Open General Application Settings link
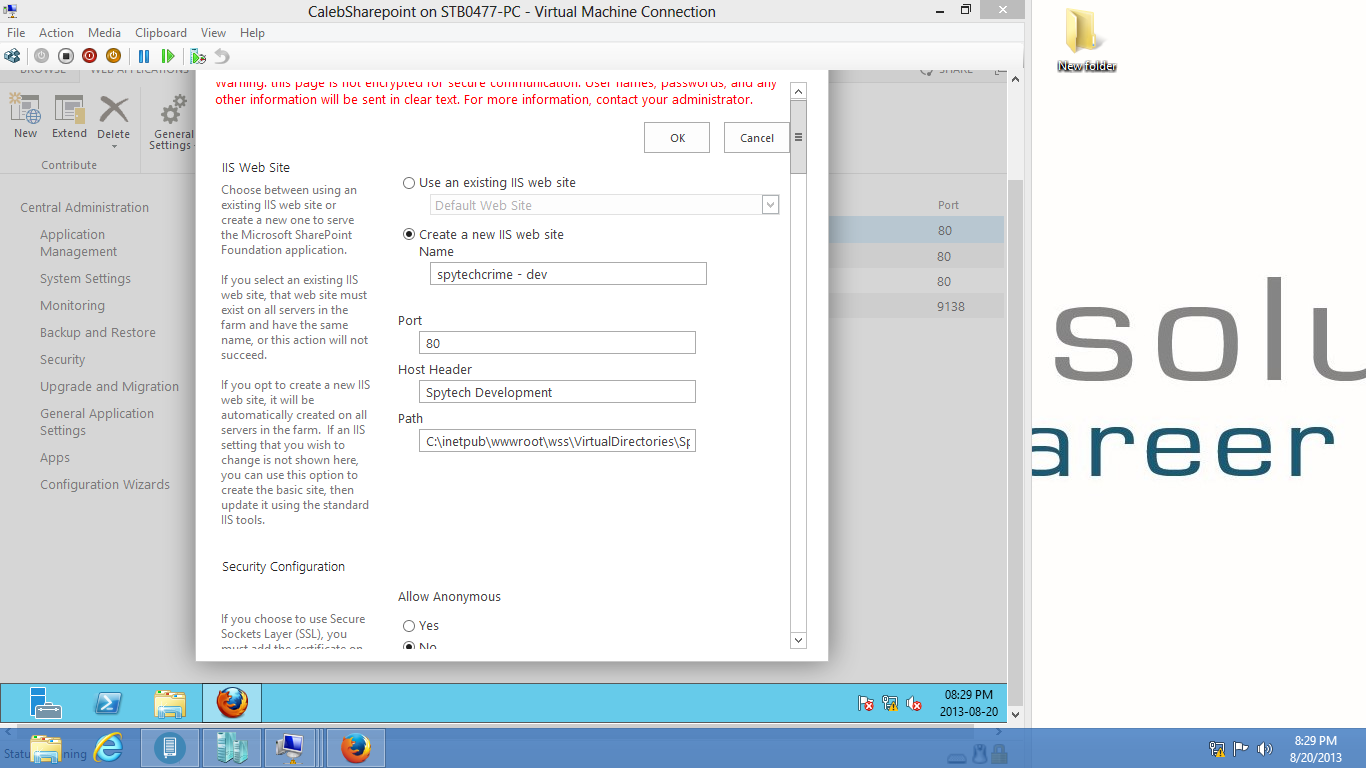The width and height of the screenshot is (1366, 768). coord(97,422)
